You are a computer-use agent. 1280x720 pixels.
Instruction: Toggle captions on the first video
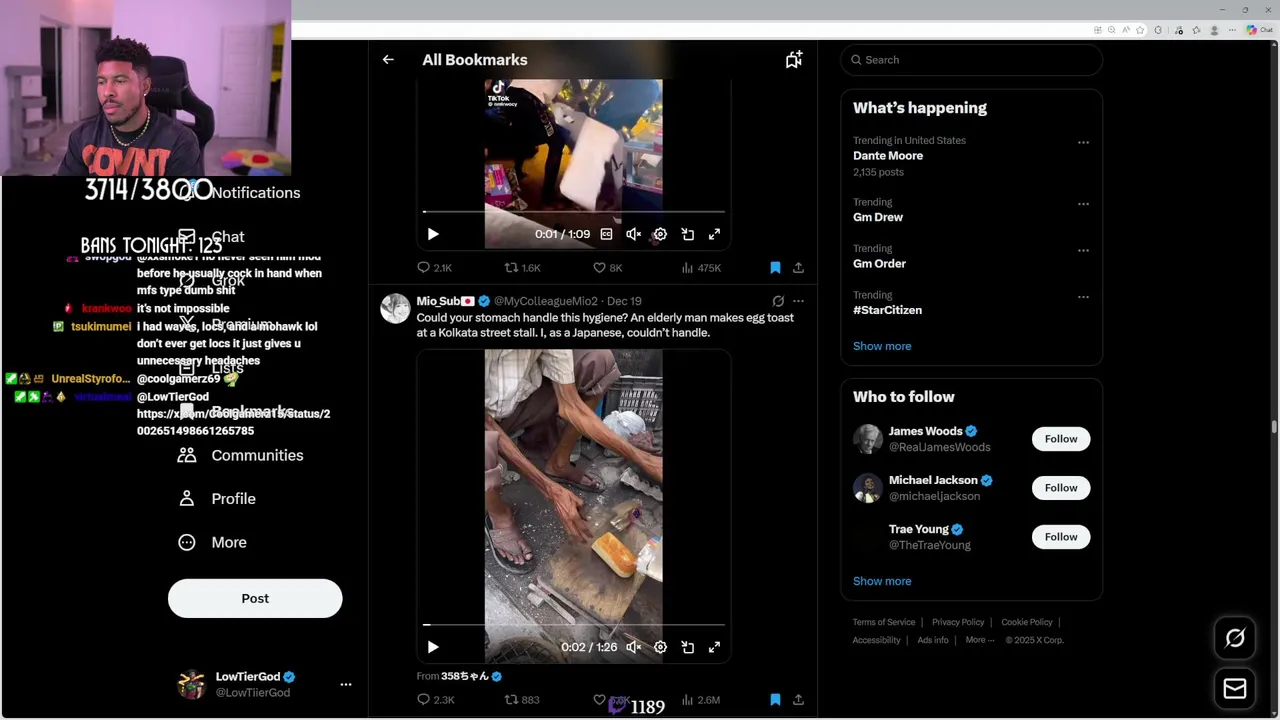point(606,234)
